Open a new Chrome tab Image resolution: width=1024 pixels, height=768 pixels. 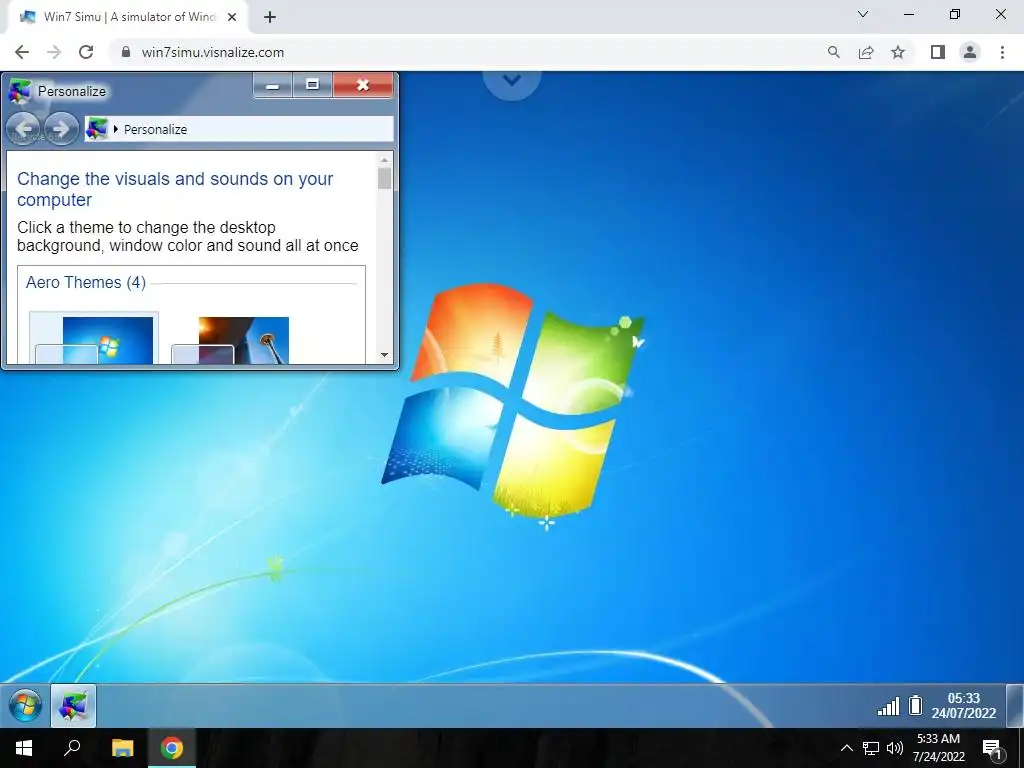pyautogui.click(x=270, y=18)
